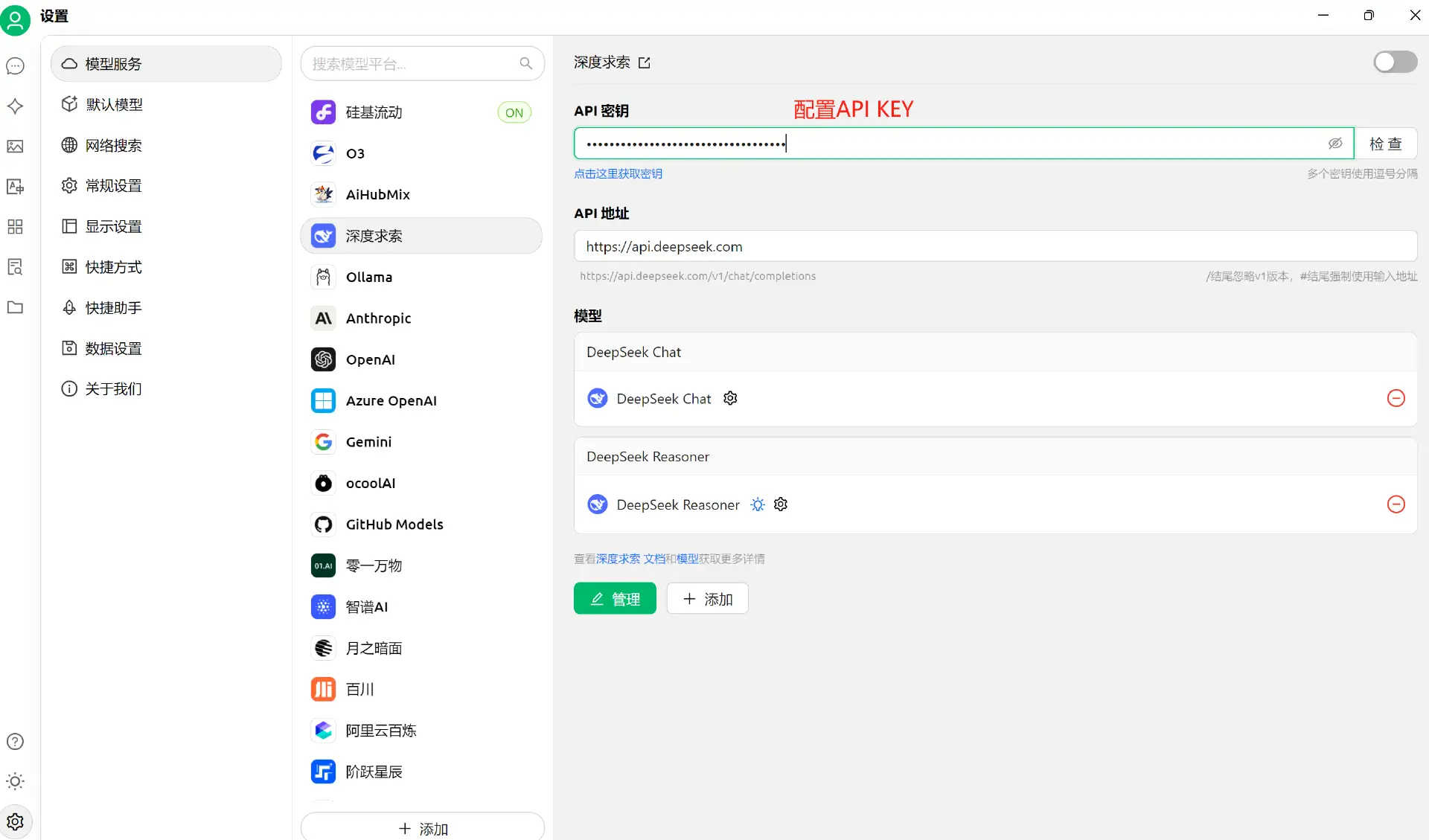Select the 智谱AI provider
The height and width of the screenshot is (840, 1429).
[421, 606]
